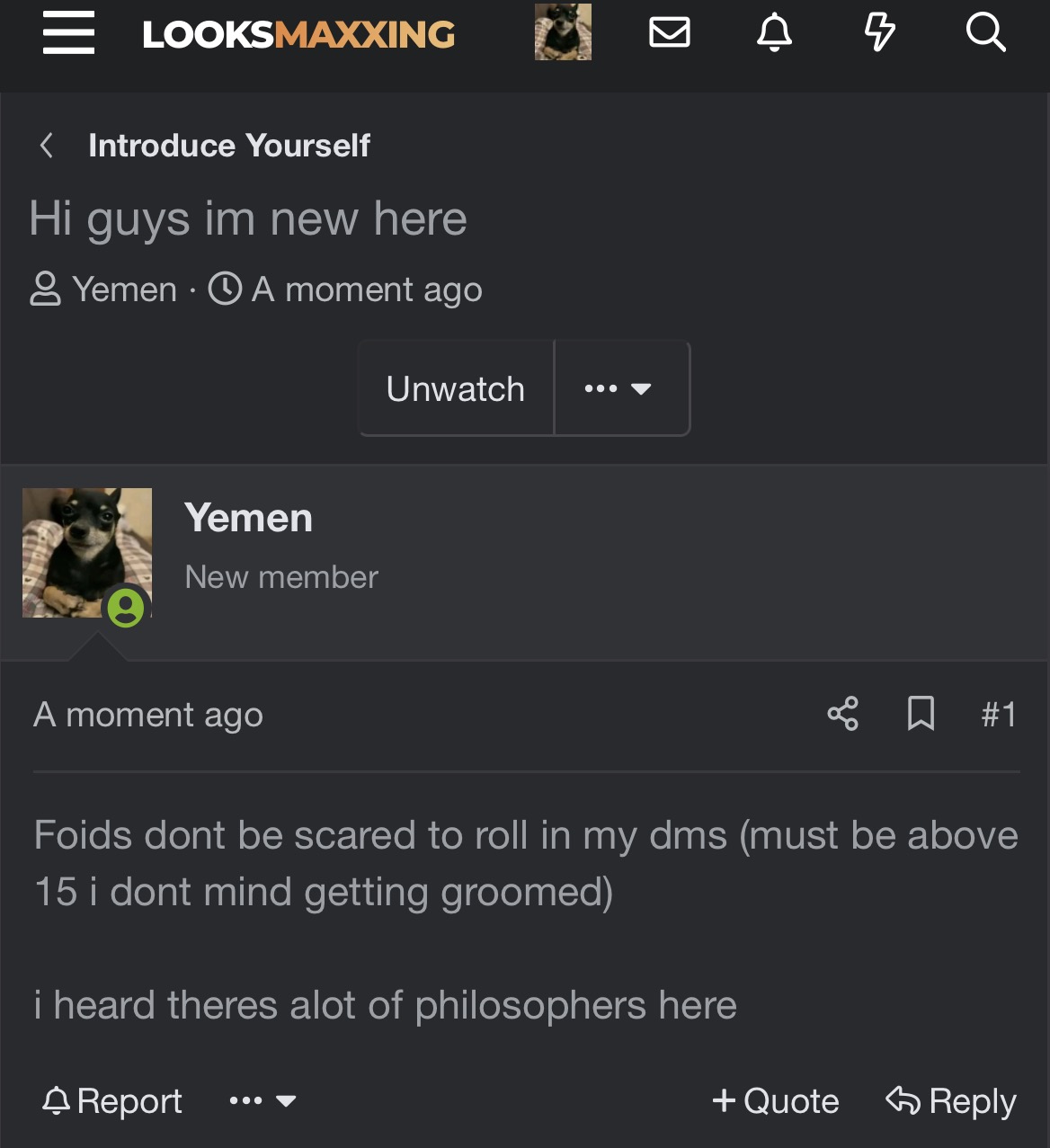This screenshot has height=1148, width=1050.
Task: Open the inbox envelope icon
Action: coord(670,33)
